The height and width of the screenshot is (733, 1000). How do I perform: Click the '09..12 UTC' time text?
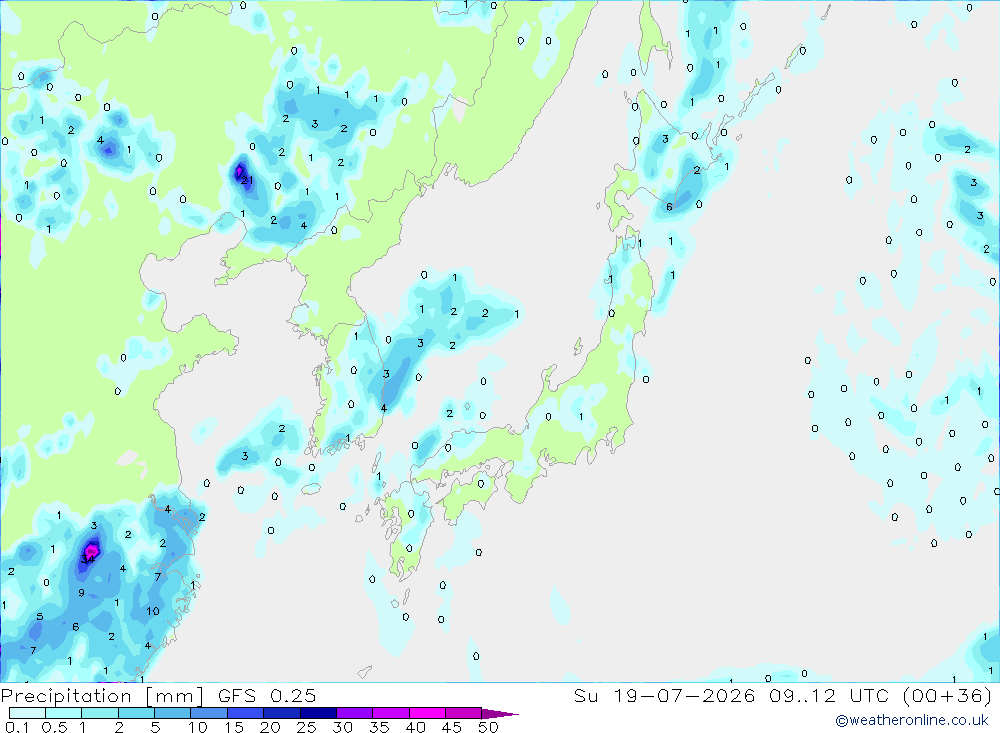point(831,695)
